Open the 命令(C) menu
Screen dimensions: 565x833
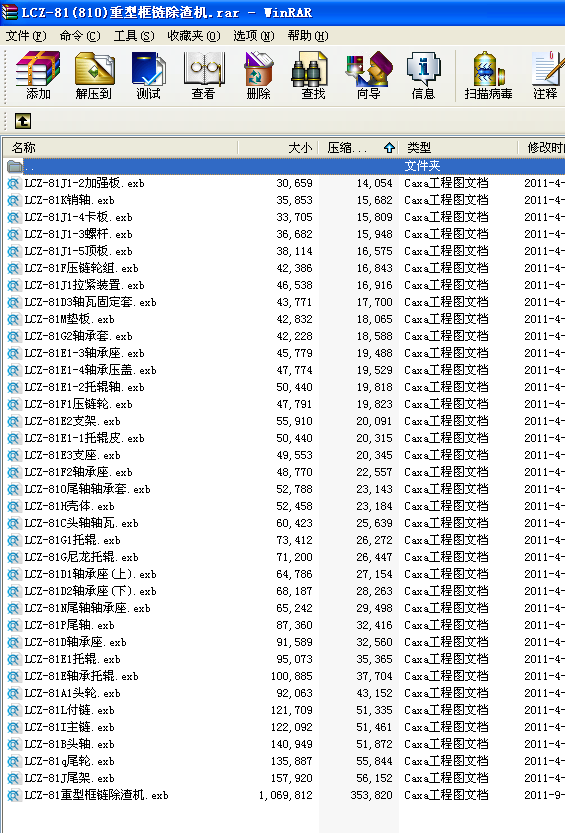[80, 36]
